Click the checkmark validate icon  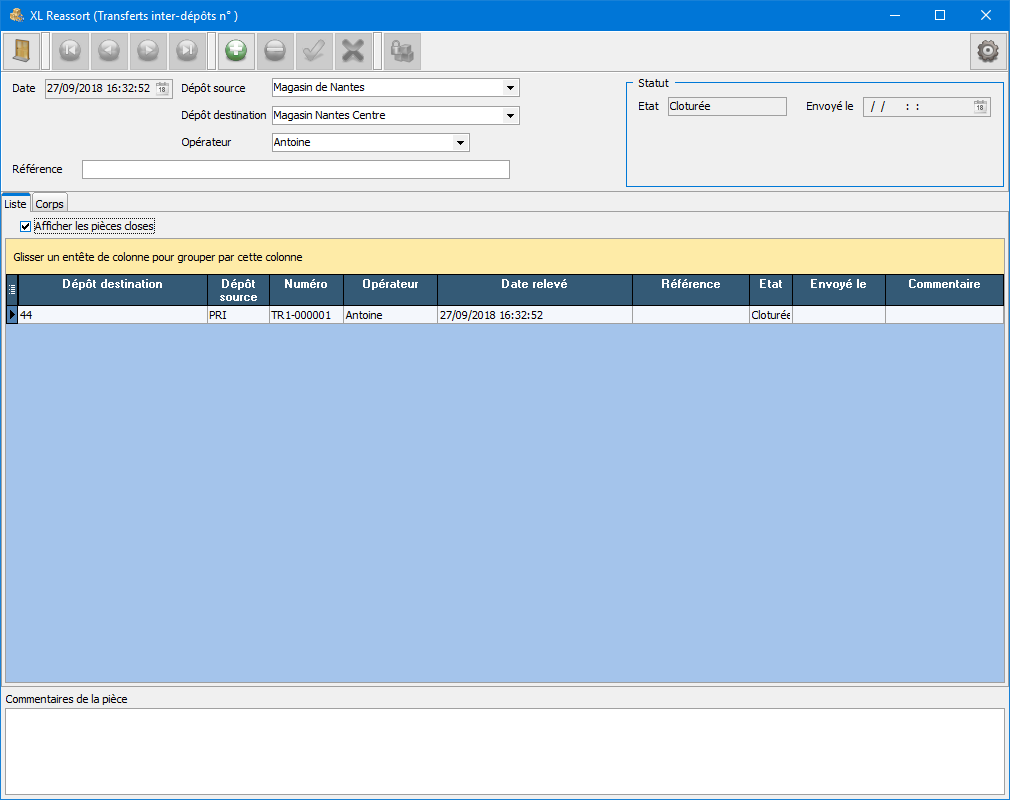click(314, 51)
